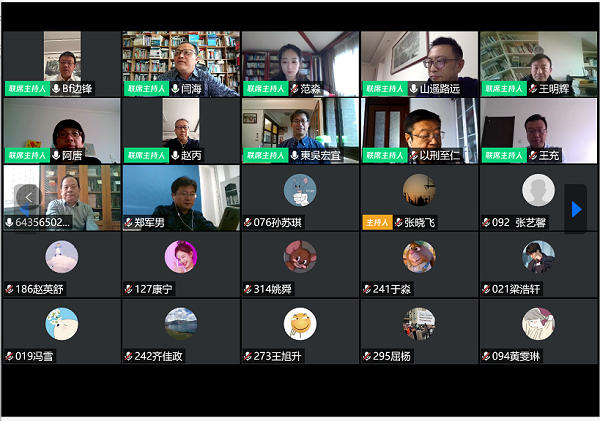
Task: Click microphone icon beside 闫海
Action: 175,89
